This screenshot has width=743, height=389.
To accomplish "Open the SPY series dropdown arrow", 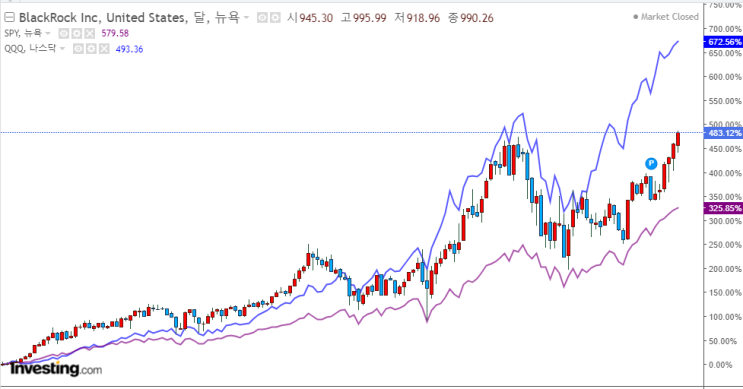I will pyautogui.click(x=48, y=33).
